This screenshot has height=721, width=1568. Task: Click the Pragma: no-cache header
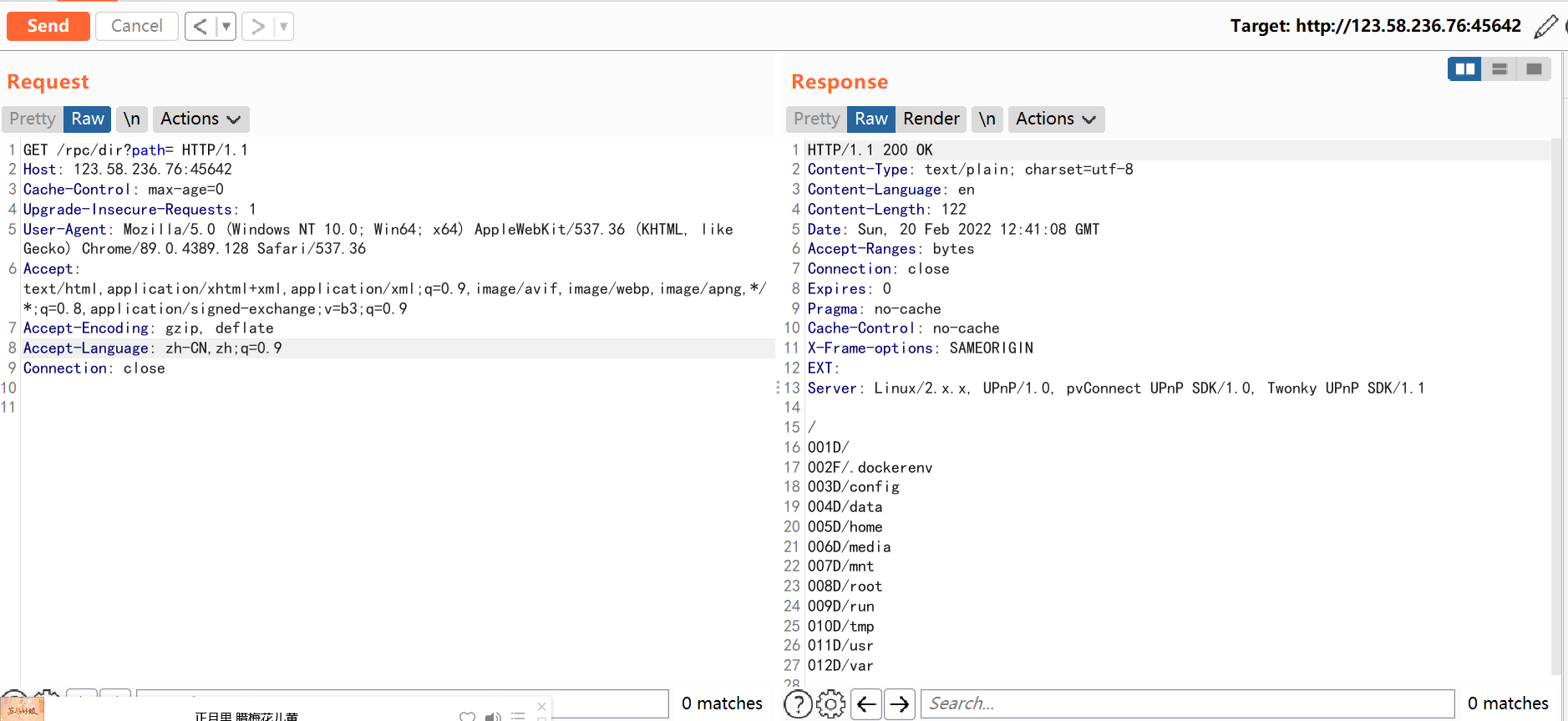pyautogui.click(x=875, y=309)
